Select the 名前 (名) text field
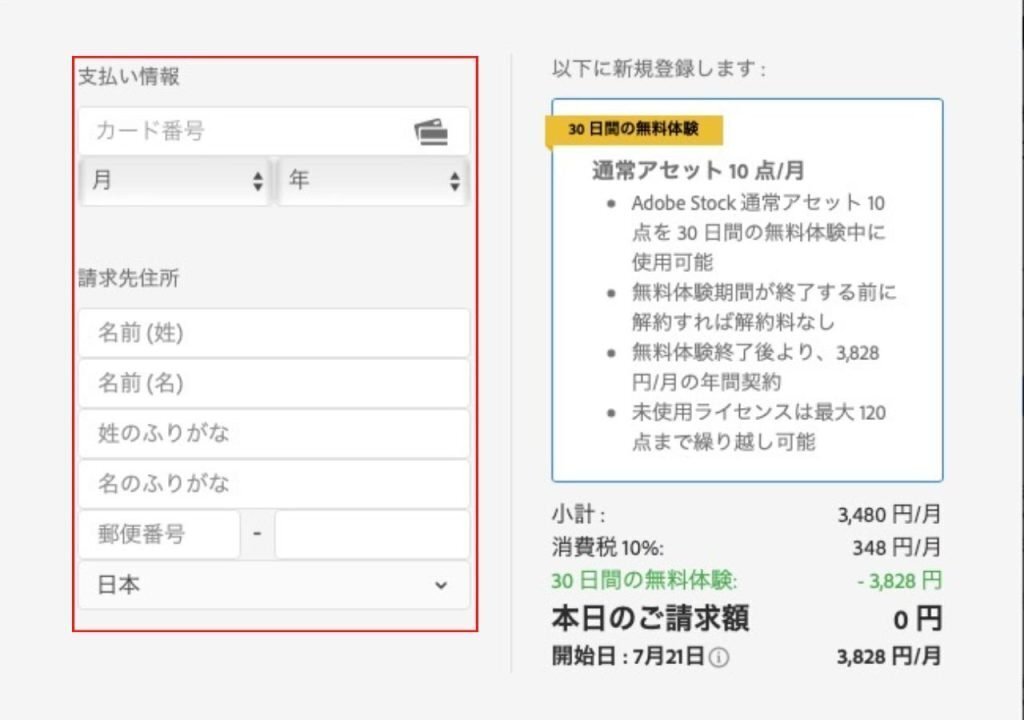The height and width of the screenshot is (720, 1024). pyautogui.click(x=273, y=384)
